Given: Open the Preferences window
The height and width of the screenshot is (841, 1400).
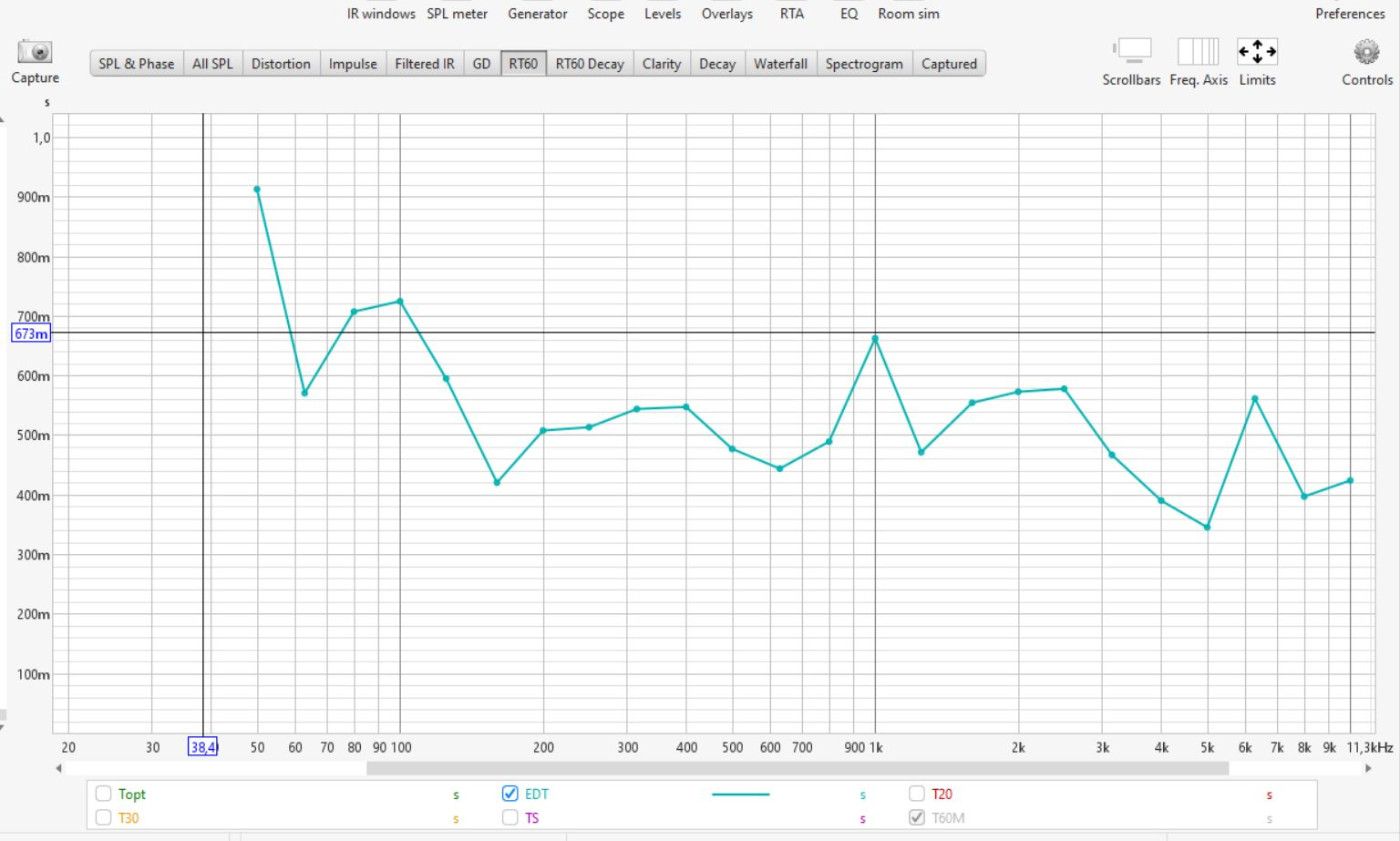Looking at the screenshot, I should click(x=1350, y=14).
